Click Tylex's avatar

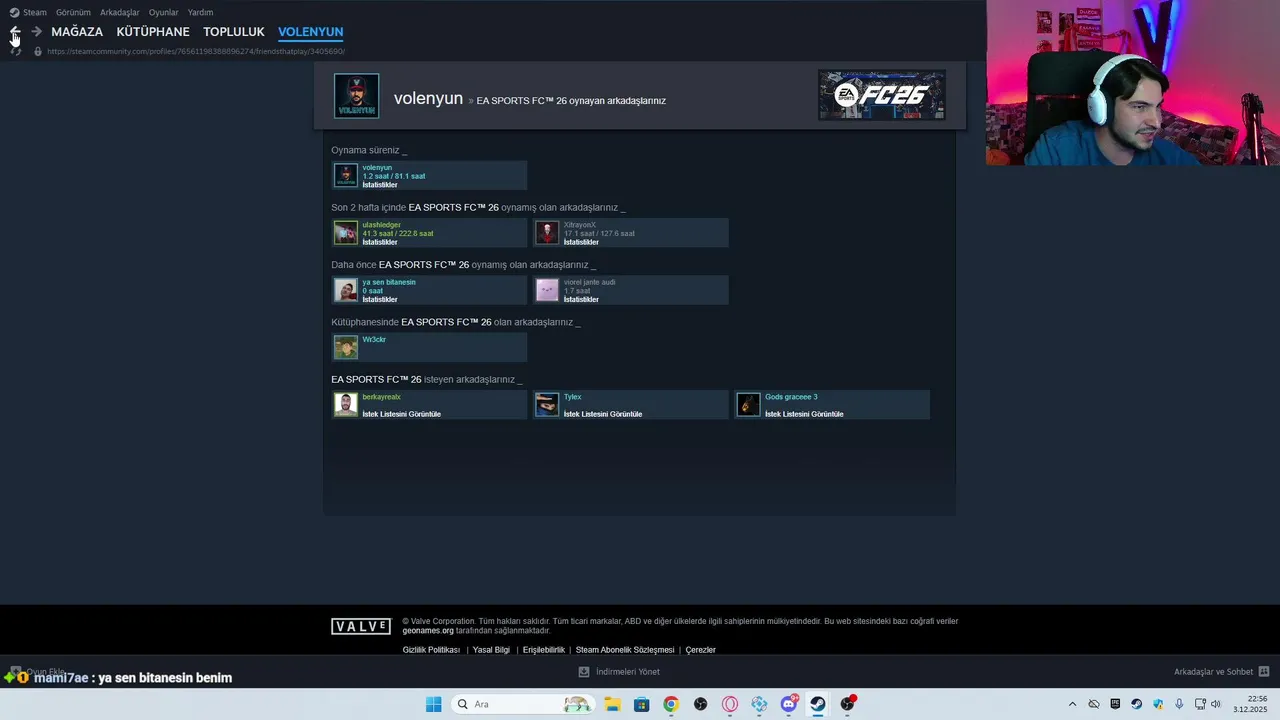click(x=547, y=404)
